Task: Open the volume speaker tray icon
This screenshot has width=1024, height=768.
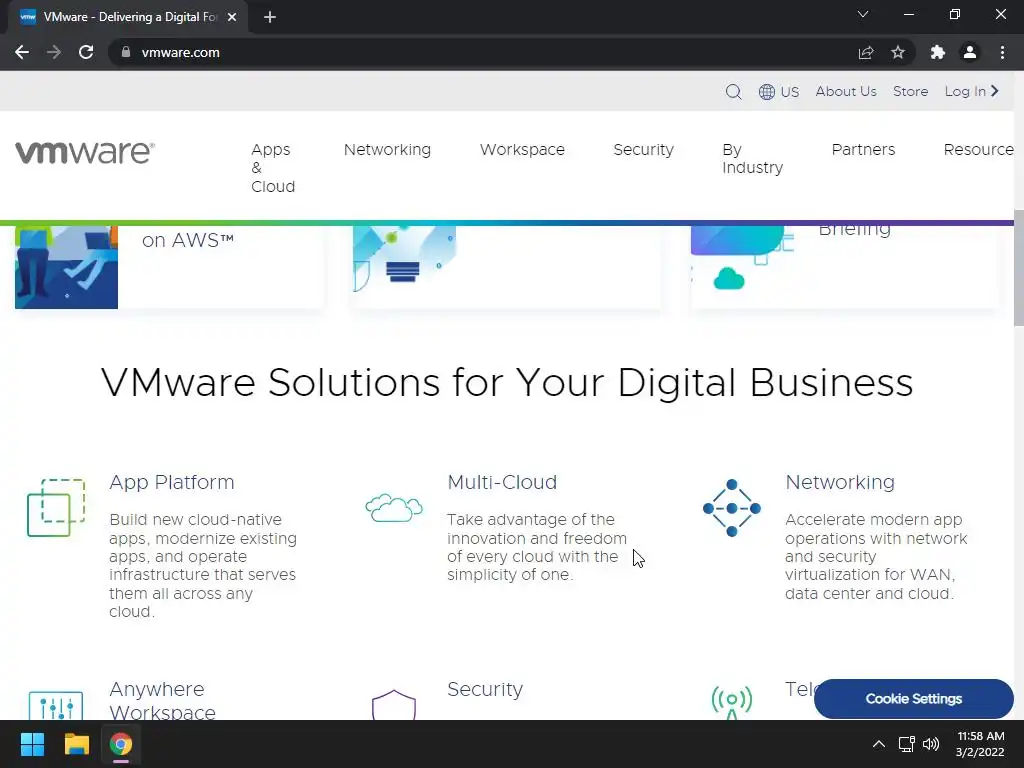Action: pos(931,744)
